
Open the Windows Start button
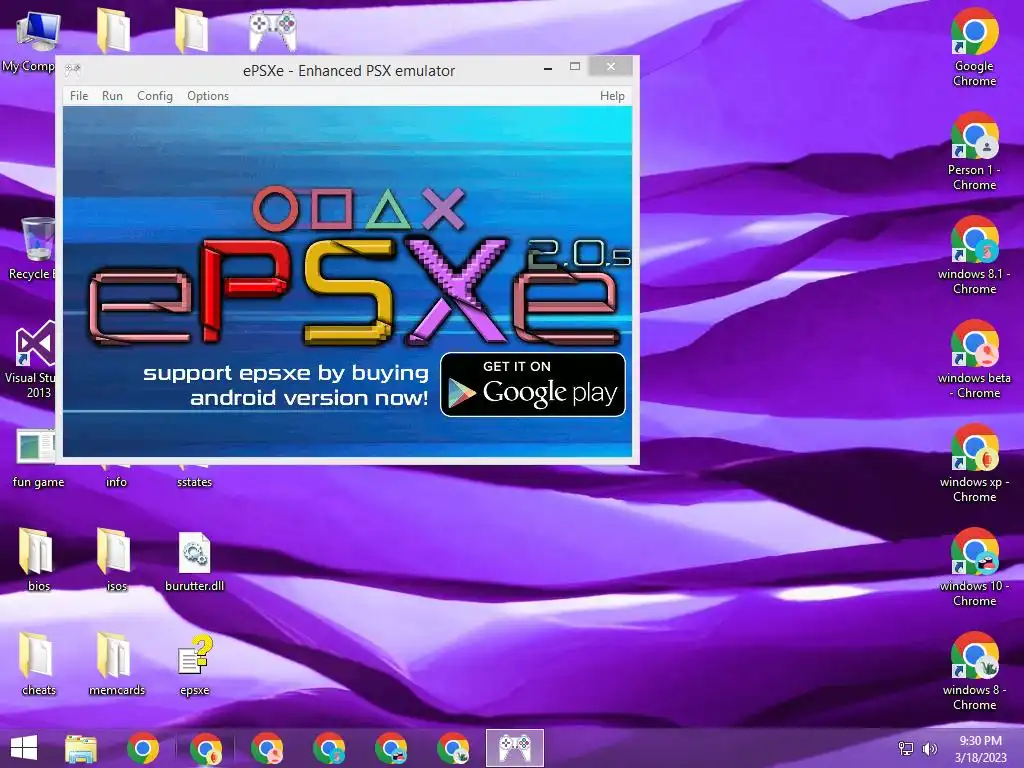pyautogui.click(x=24, y=748)
